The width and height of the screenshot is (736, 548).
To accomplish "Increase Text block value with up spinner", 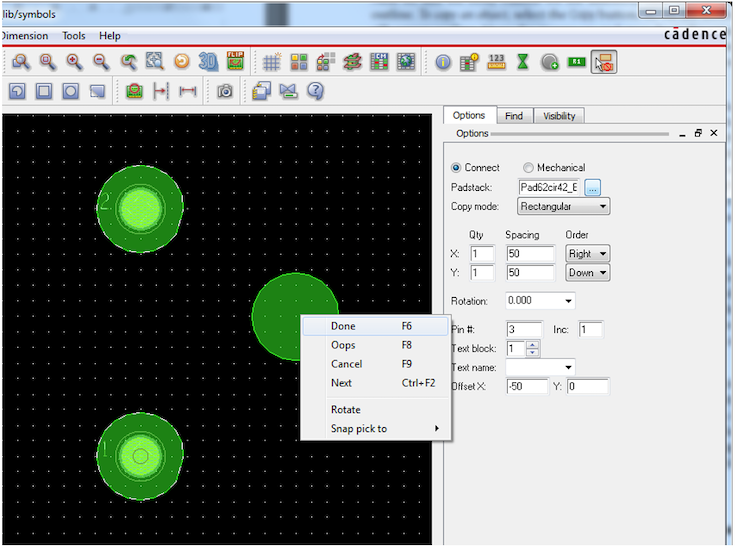I will coord(533,345).
